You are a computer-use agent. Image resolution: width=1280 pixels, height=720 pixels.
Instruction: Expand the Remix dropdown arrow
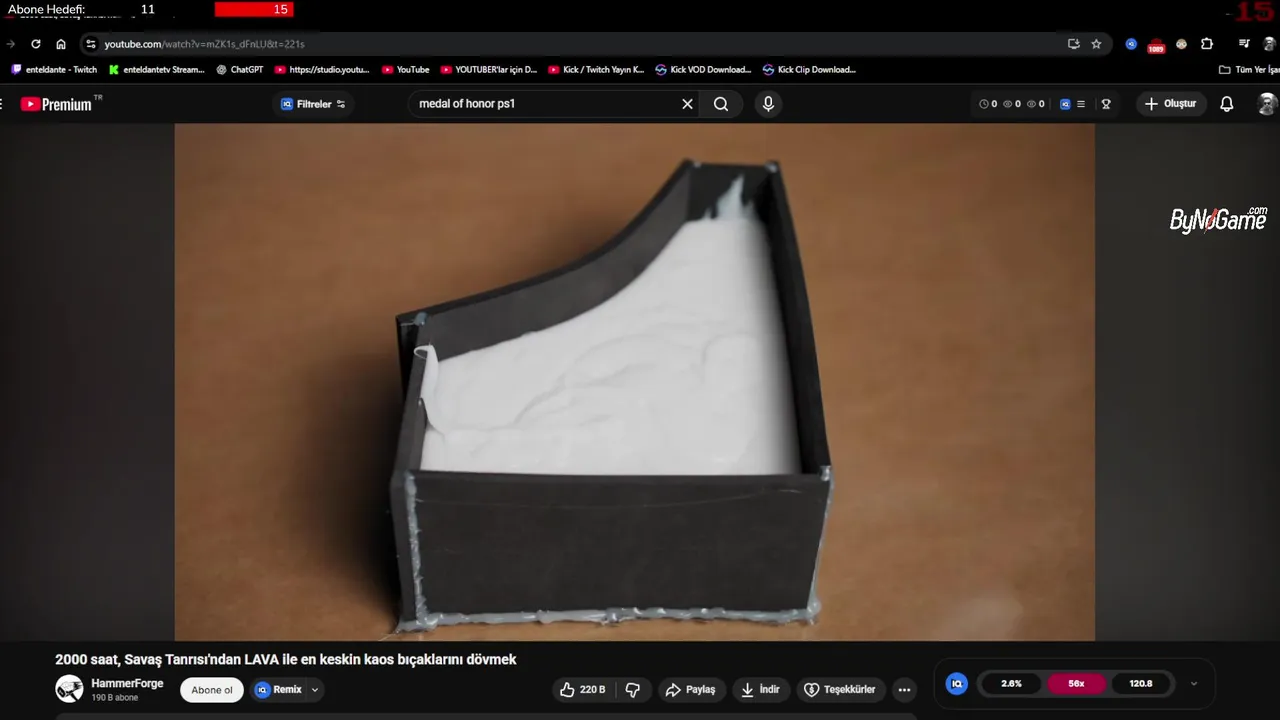tap(315, 690)
